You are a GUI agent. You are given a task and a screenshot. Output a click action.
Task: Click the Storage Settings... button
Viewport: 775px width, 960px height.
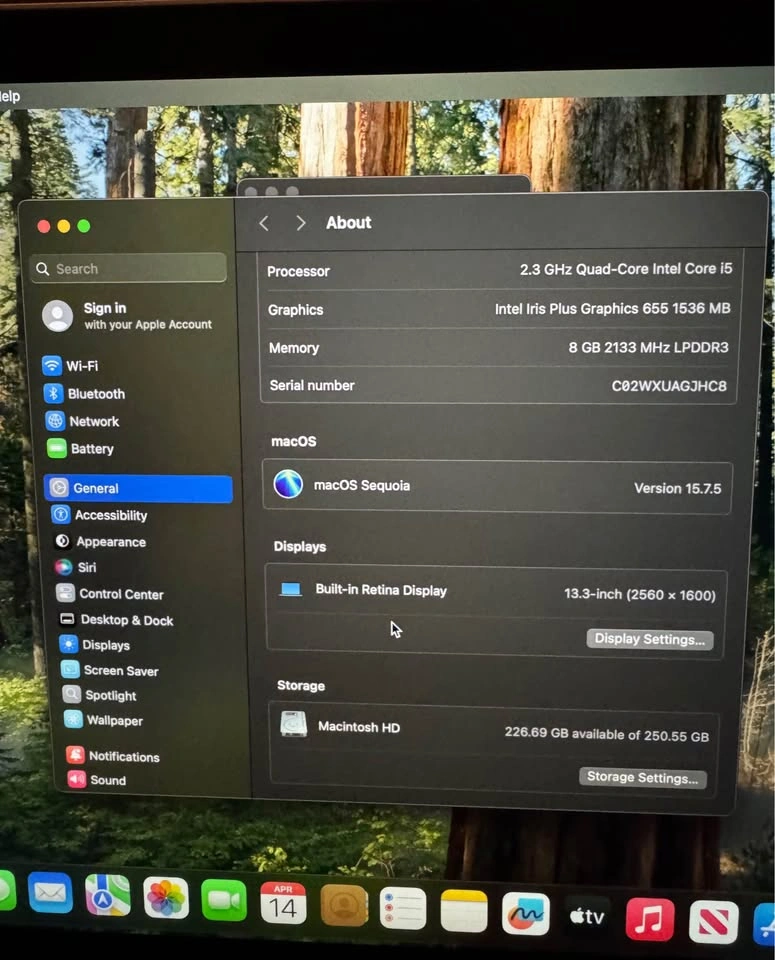(x=642, y=778)
